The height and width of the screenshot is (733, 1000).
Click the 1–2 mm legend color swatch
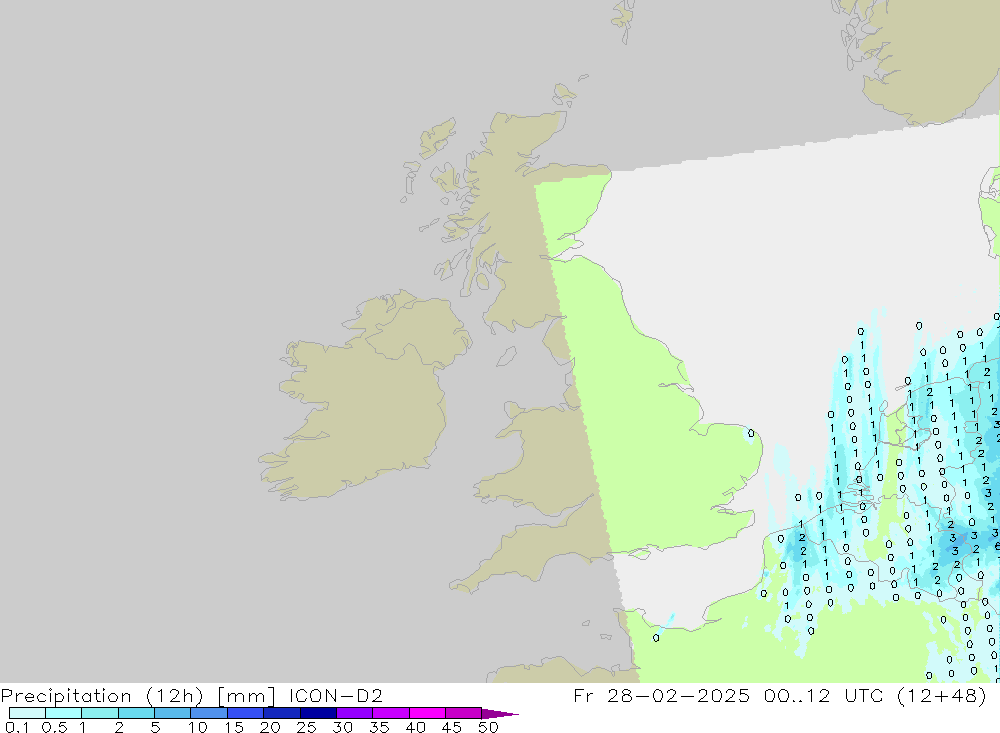coord(99,713)
